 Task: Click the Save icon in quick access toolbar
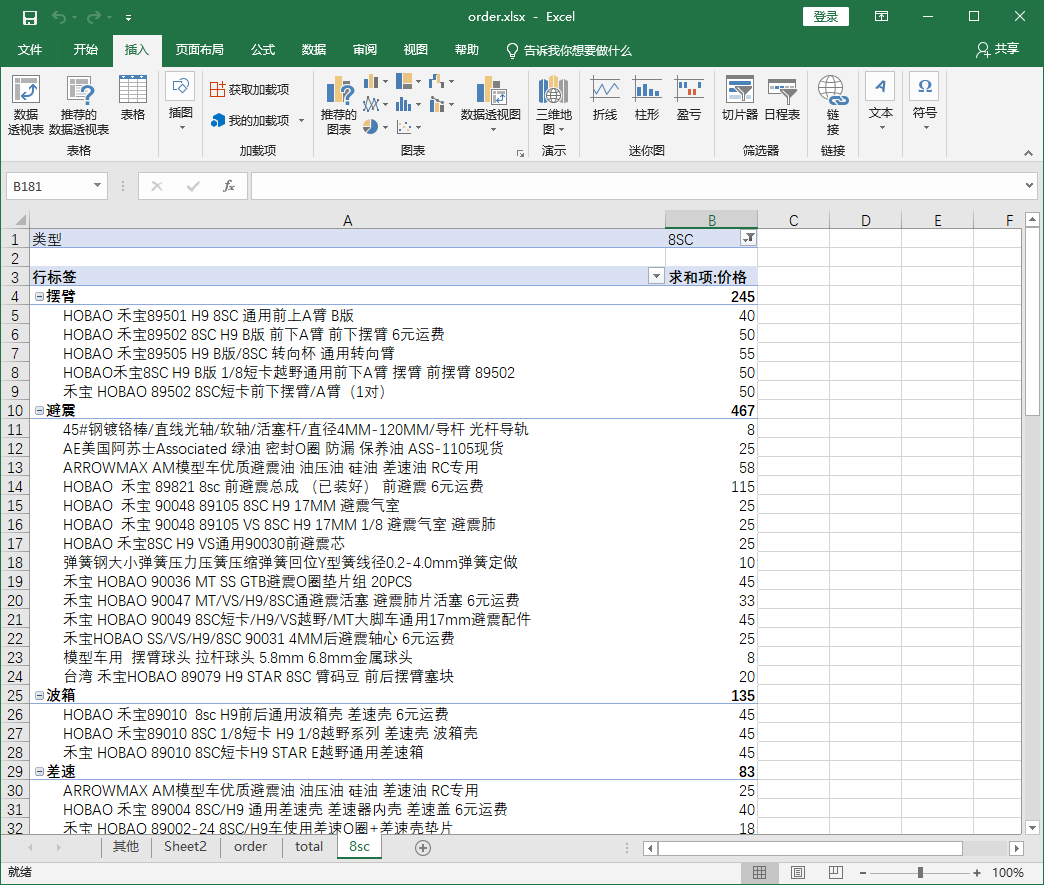pos(29,17)
